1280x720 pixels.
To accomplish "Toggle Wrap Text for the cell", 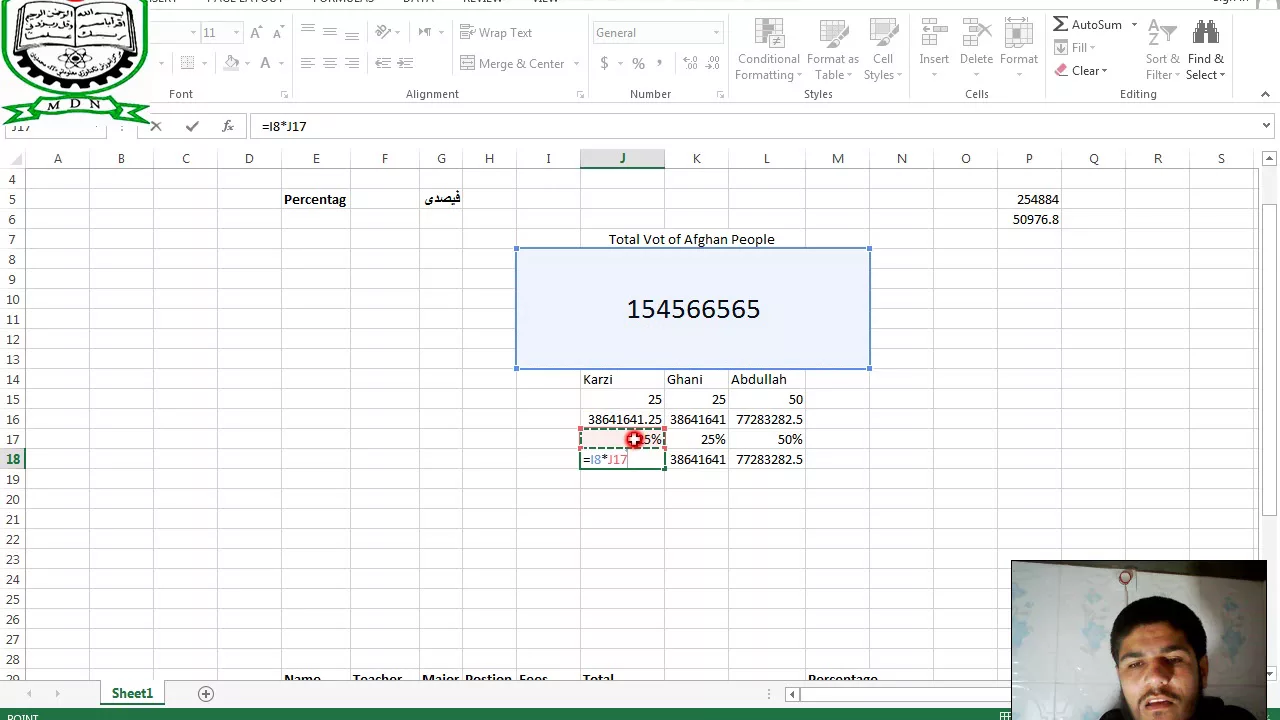I will tap(496, 32).
